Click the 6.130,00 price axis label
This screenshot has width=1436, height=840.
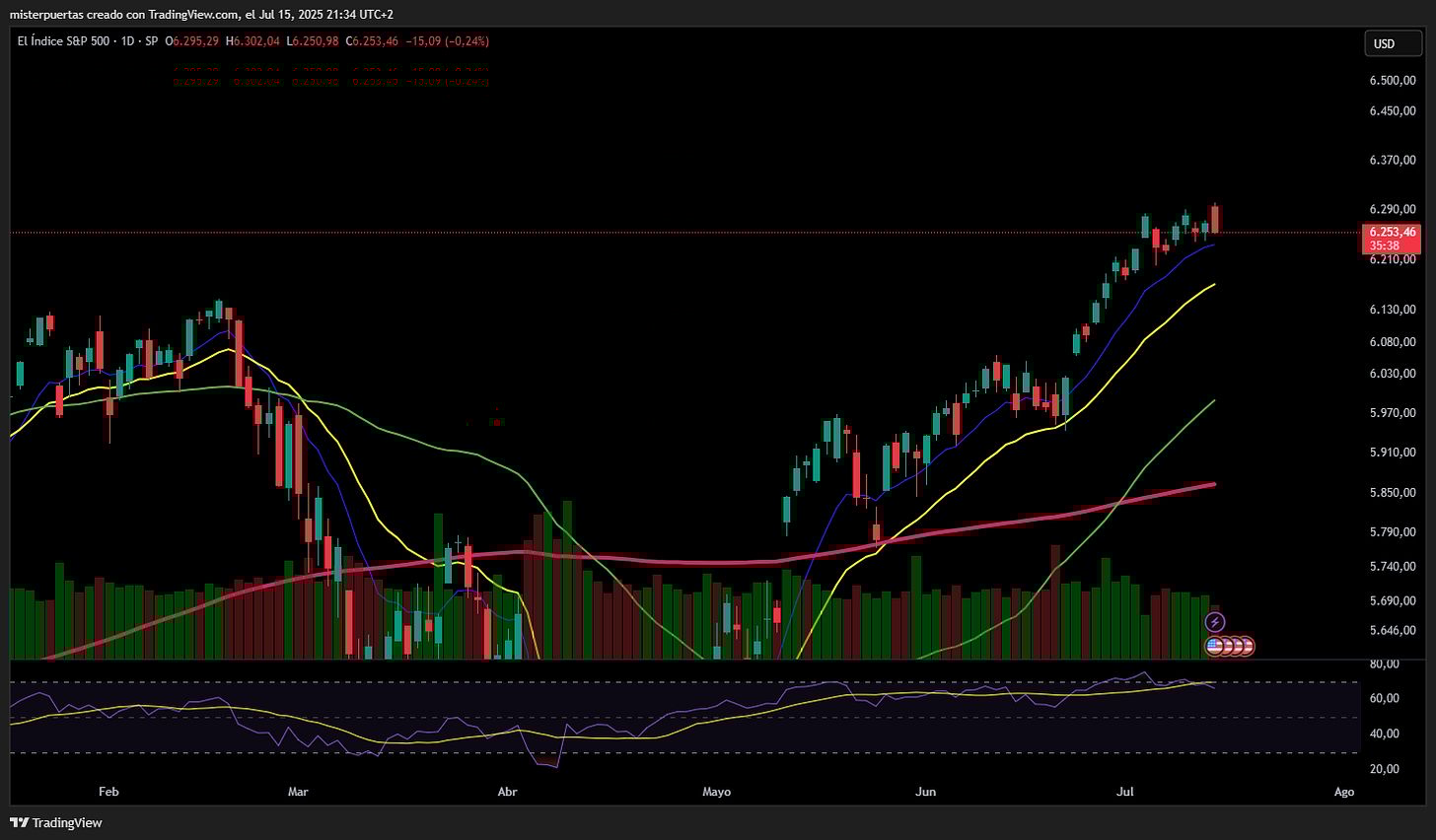tap(1393, 310)
